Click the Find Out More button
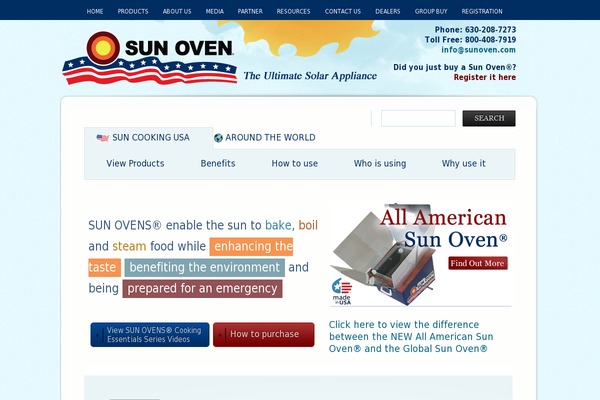600x400 pixels. pos(478,263)
